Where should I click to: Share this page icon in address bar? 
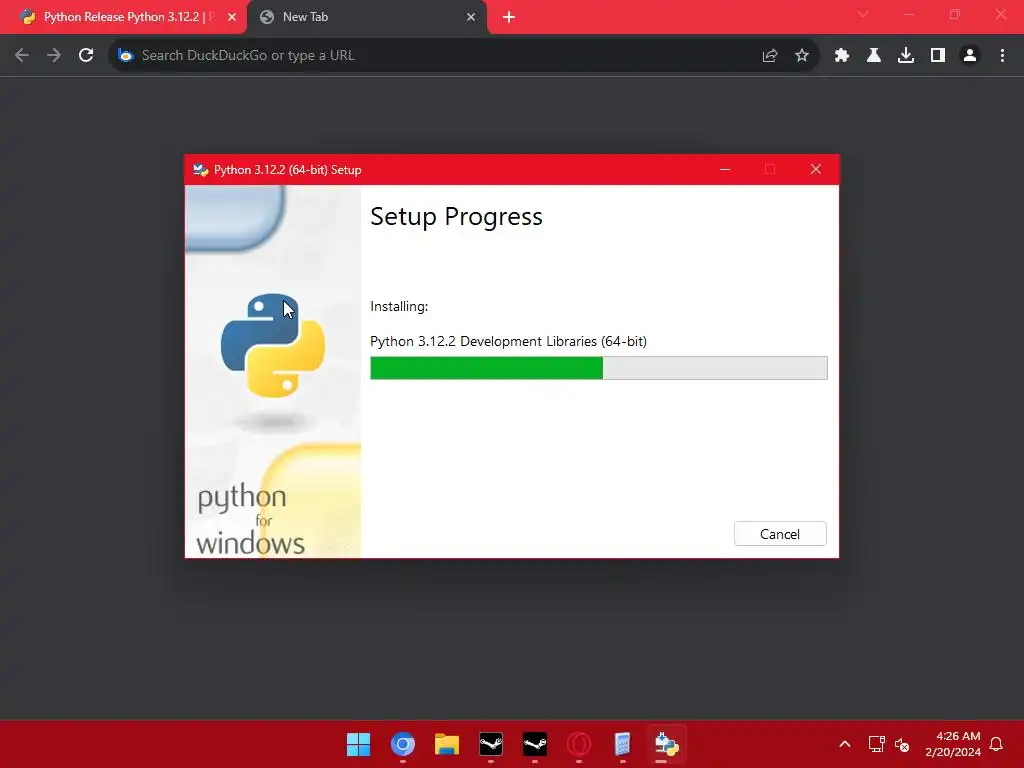coord(770,56)
